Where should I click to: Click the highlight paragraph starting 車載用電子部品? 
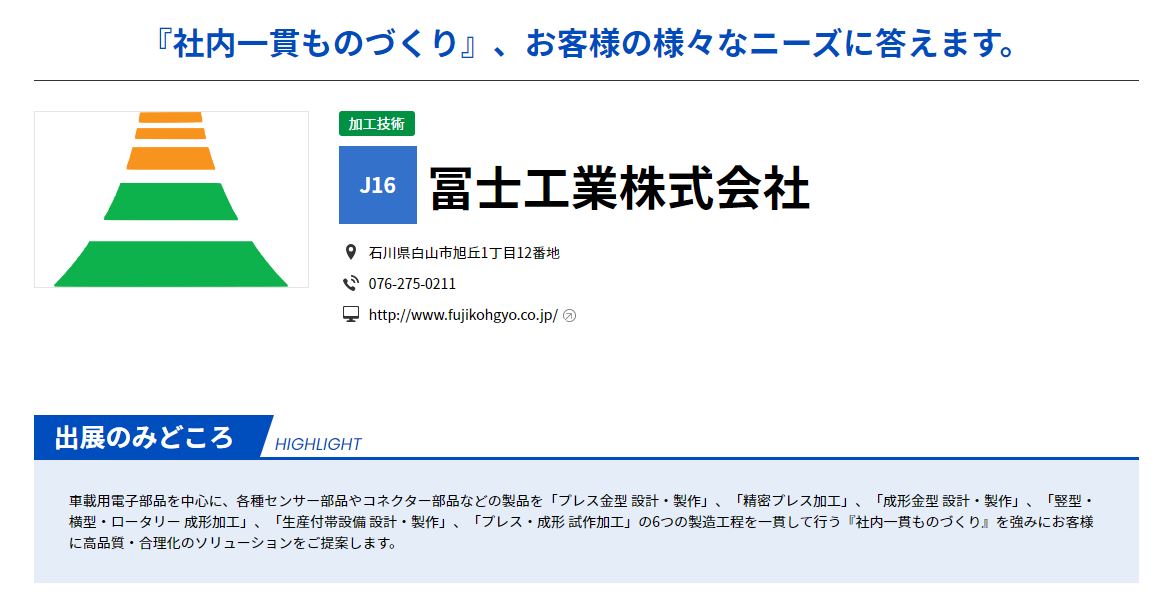click(581, 521)
